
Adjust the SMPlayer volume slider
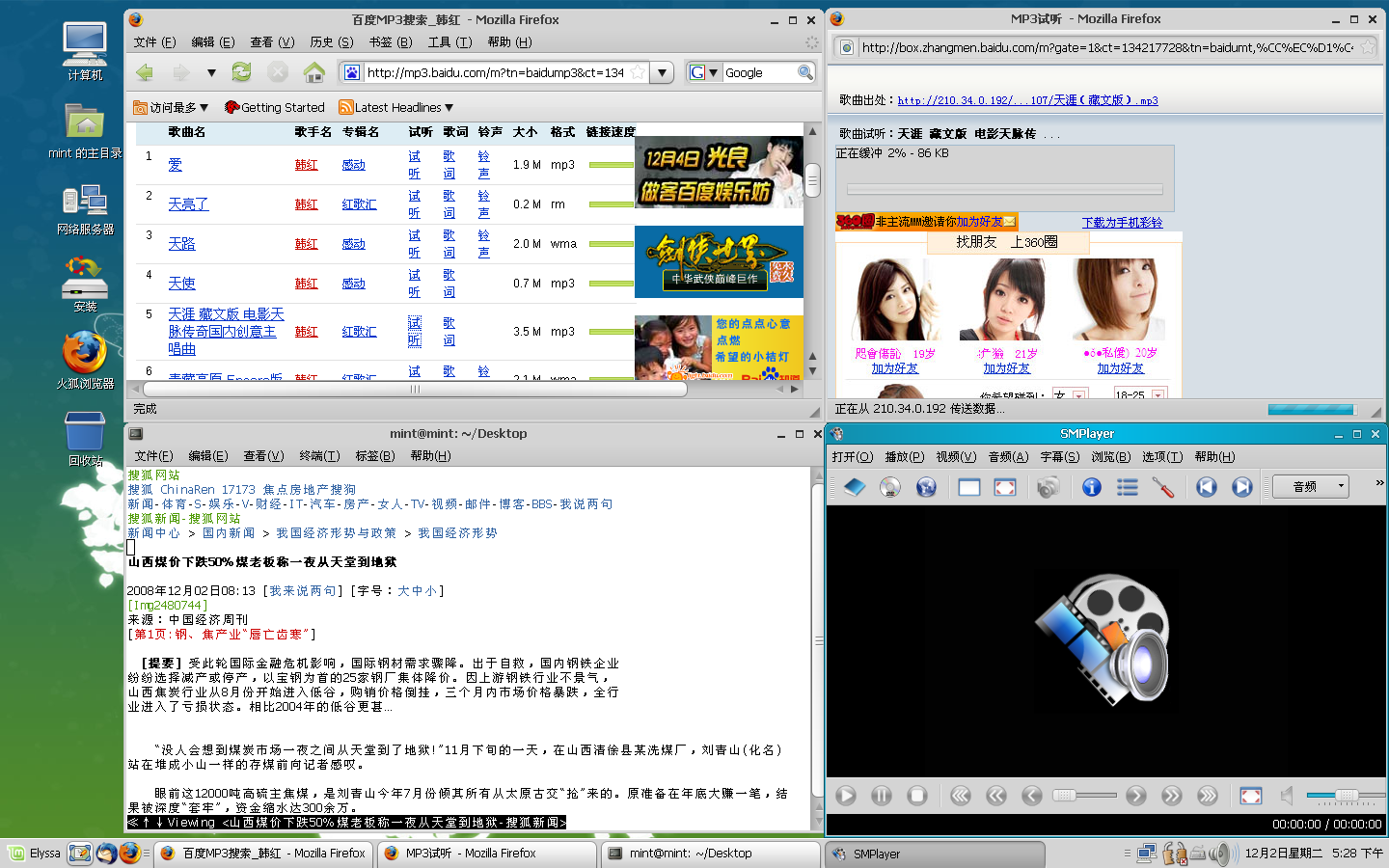point(1346,796)
